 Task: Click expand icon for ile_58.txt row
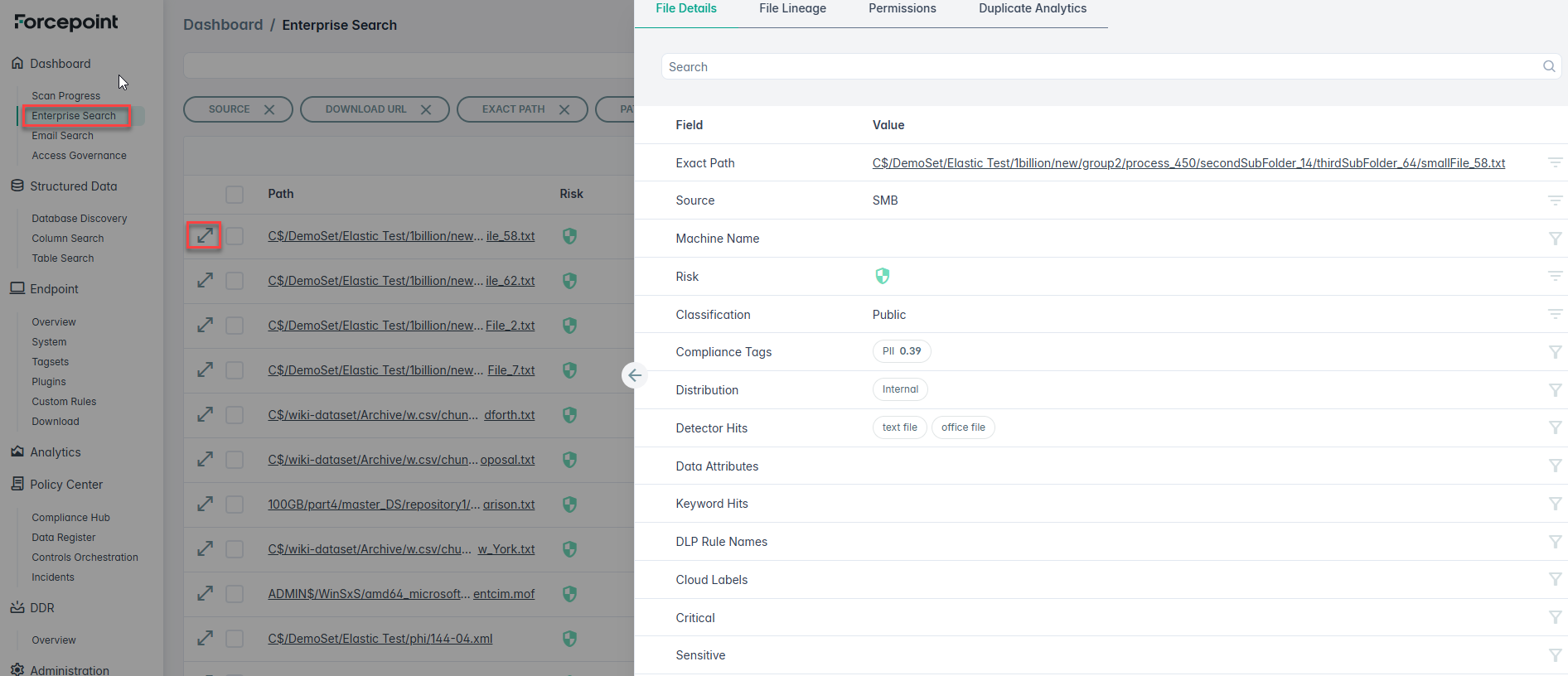click(205, 236)
